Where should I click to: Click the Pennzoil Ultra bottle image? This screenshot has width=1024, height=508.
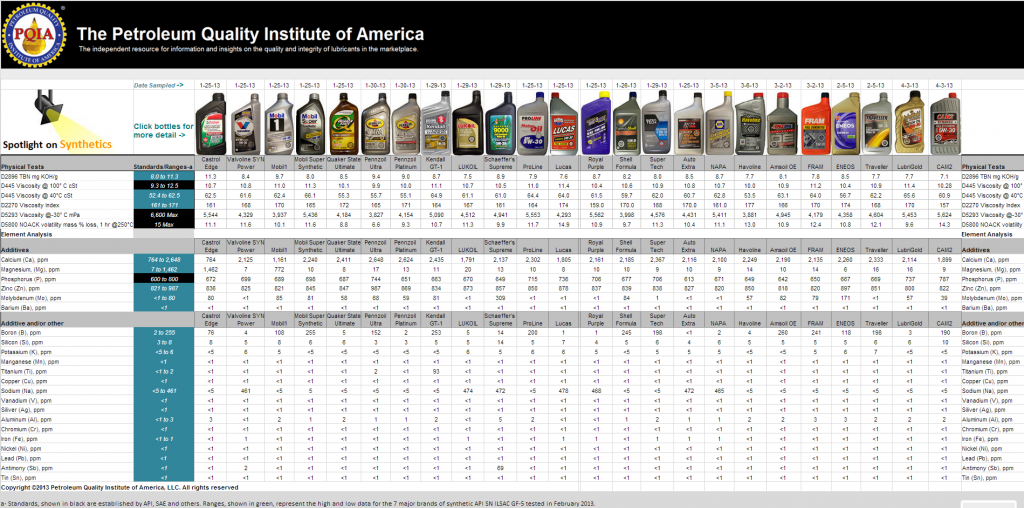pos(376,123)
